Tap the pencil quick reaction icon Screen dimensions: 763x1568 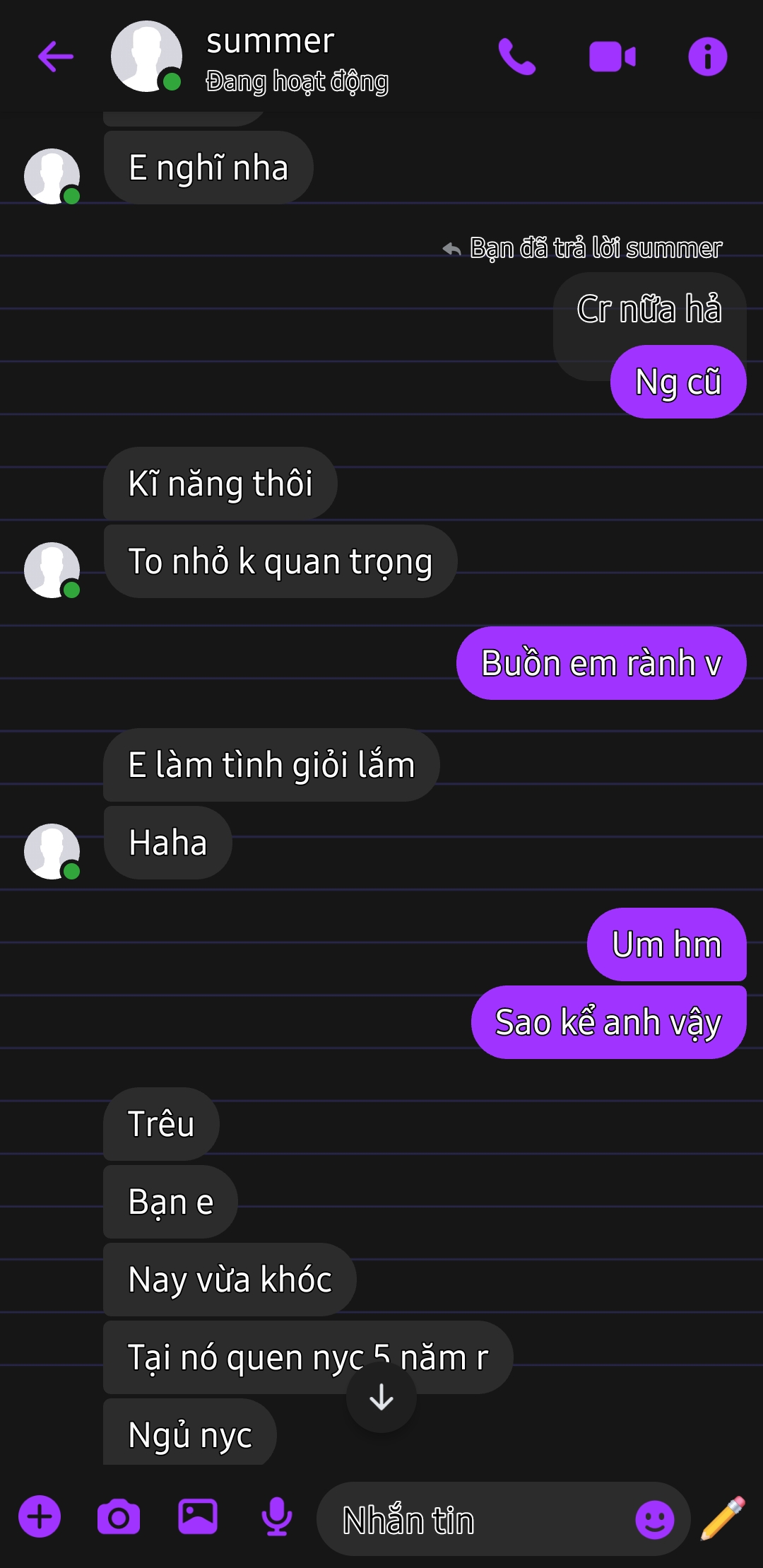(723, 1518)
